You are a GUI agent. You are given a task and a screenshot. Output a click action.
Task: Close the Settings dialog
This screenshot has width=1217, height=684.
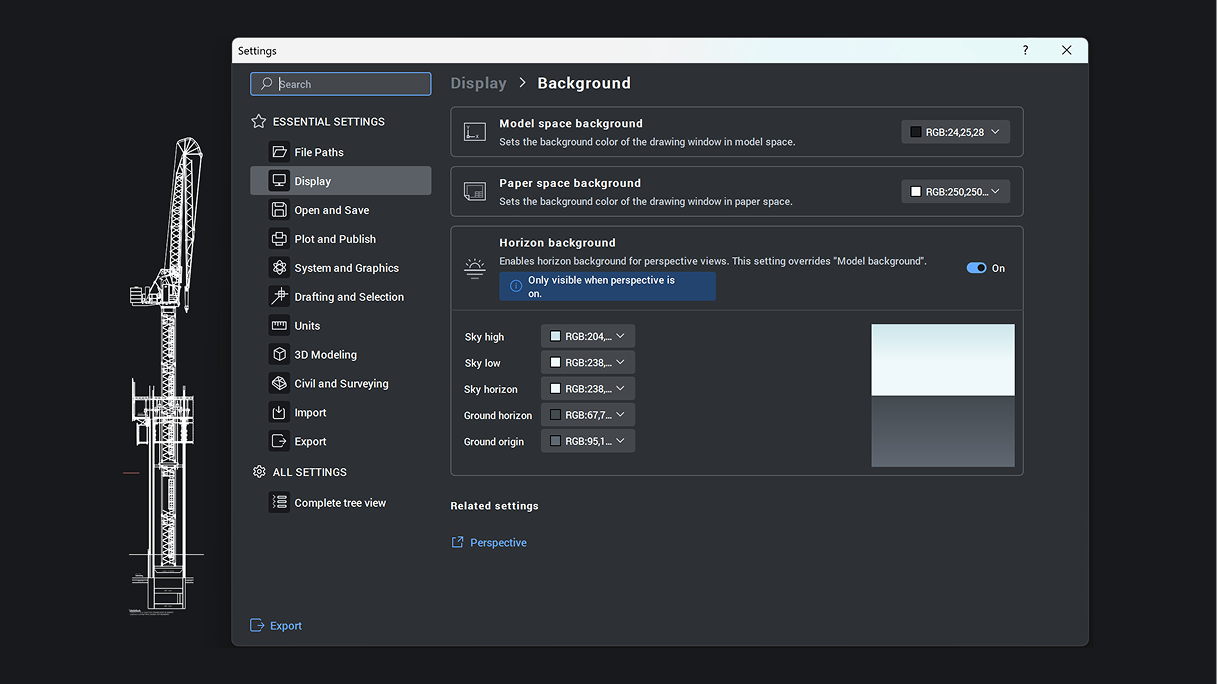(1066, 50)
